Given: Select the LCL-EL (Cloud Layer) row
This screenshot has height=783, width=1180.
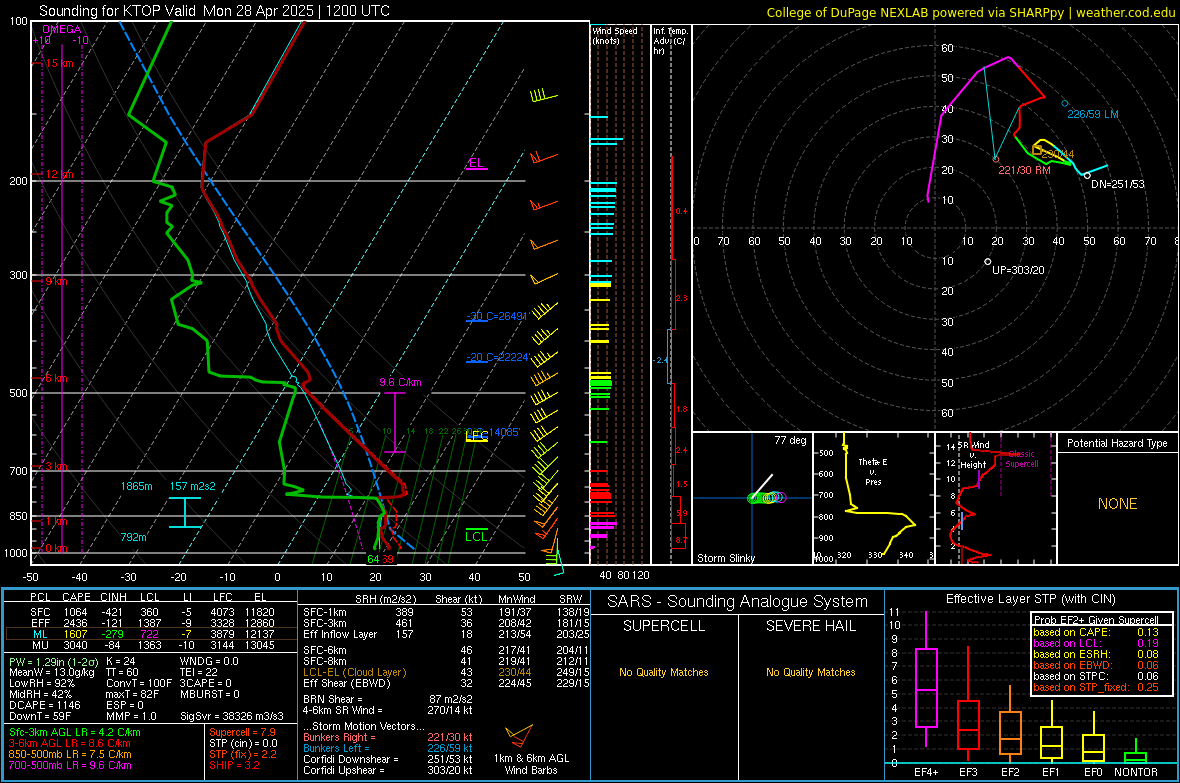Looking at the screenshot, I should (446, 672).
